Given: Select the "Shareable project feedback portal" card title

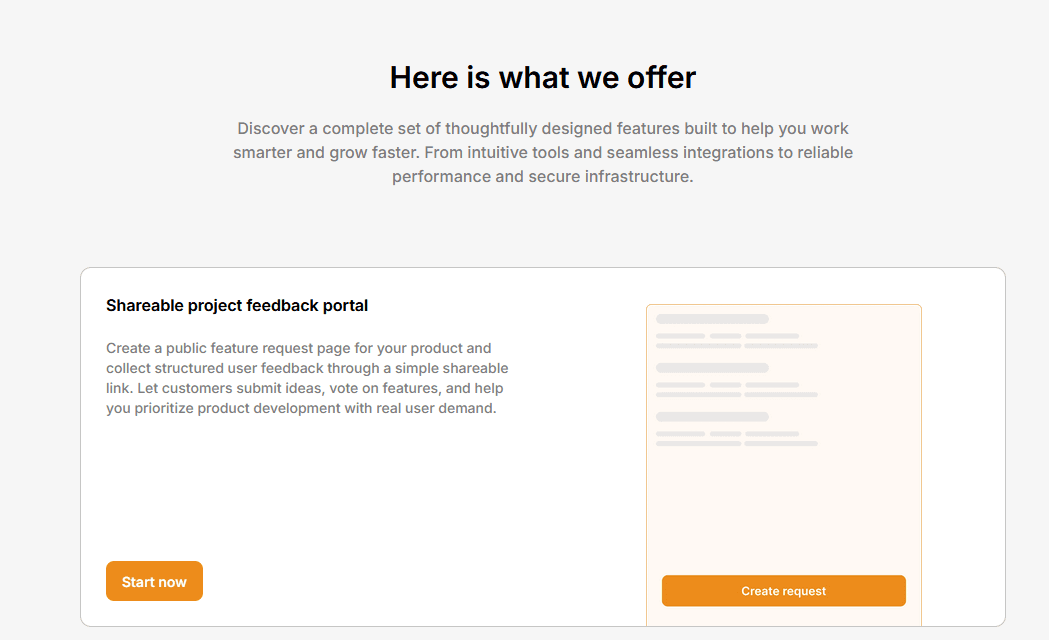Looking at the screenshot, I should [237, 305].
